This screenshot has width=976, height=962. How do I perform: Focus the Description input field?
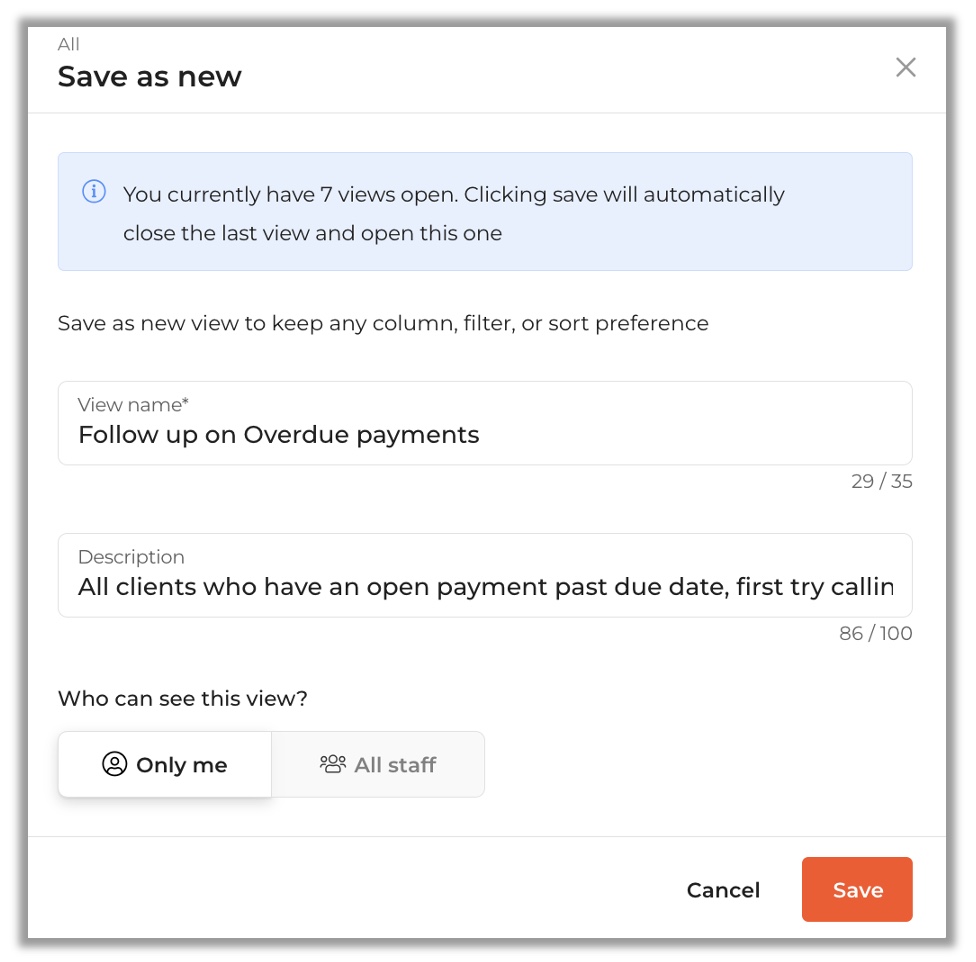(485, 575)
